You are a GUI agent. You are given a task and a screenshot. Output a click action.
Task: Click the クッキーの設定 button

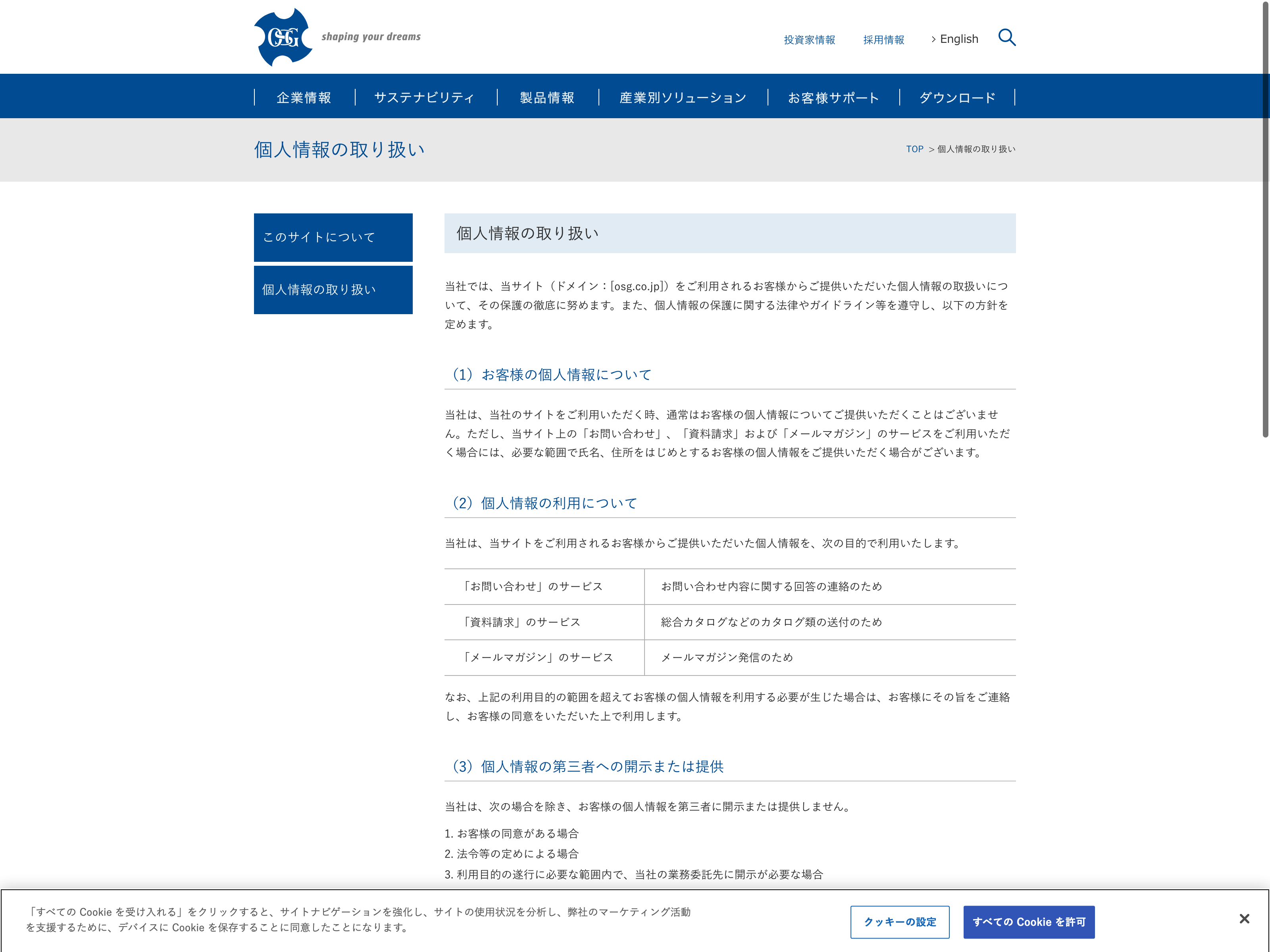point(900,921)
